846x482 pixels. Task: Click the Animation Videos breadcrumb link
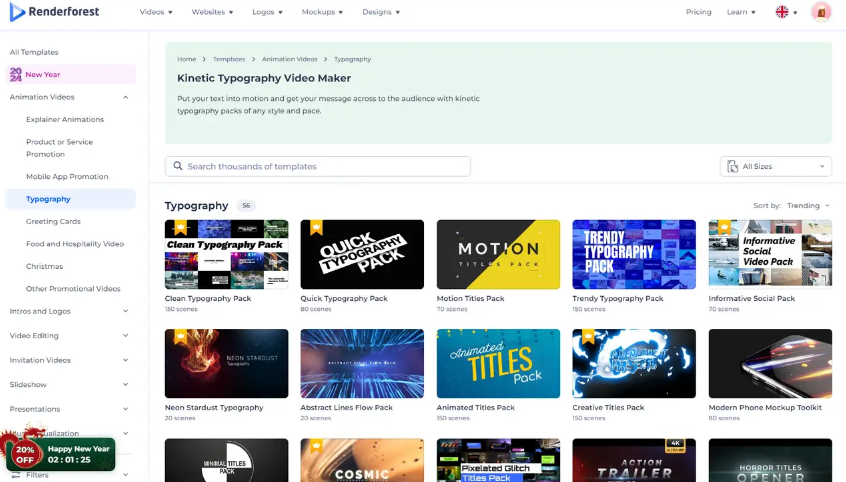pos(290,59)
